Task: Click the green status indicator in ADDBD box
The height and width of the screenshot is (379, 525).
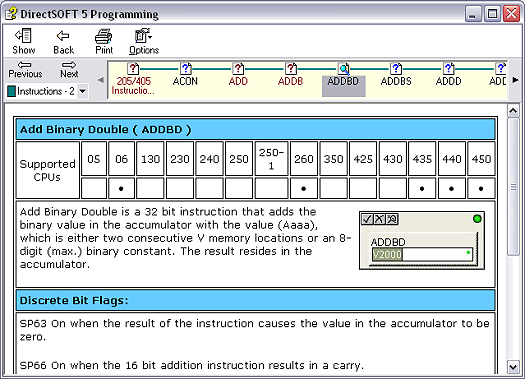Action: point(477,219)
